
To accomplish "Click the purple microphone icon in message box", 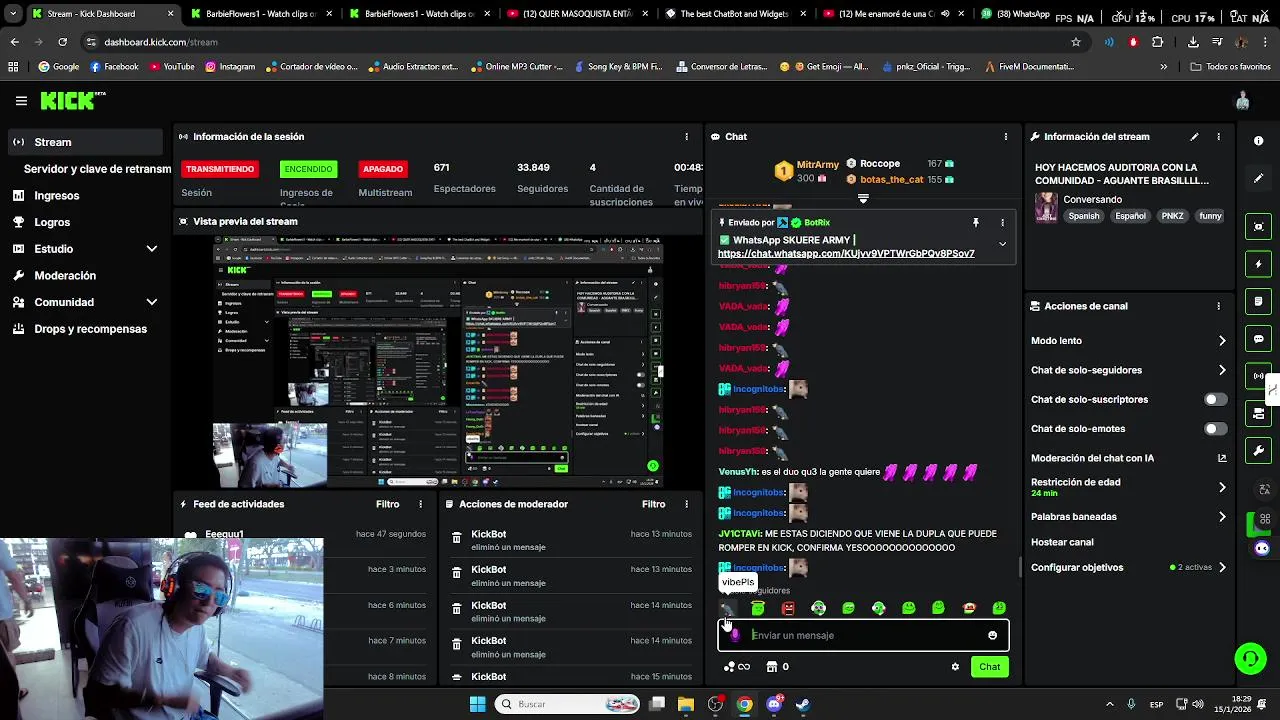I will coord(735,635).
